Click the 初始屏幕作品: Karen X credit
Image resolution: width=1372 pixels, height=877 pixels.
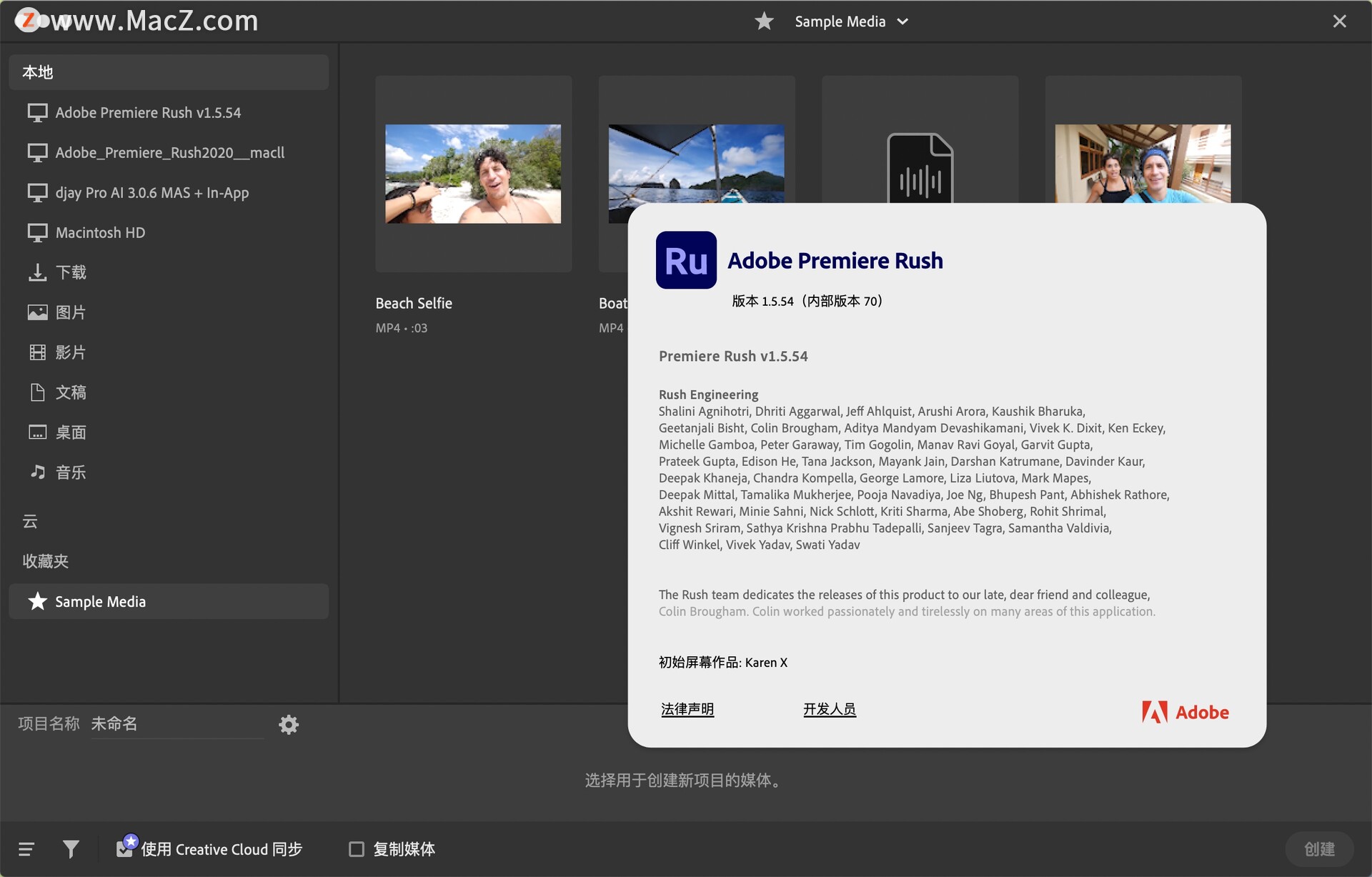pyautogui.click(x=722, y=663)
